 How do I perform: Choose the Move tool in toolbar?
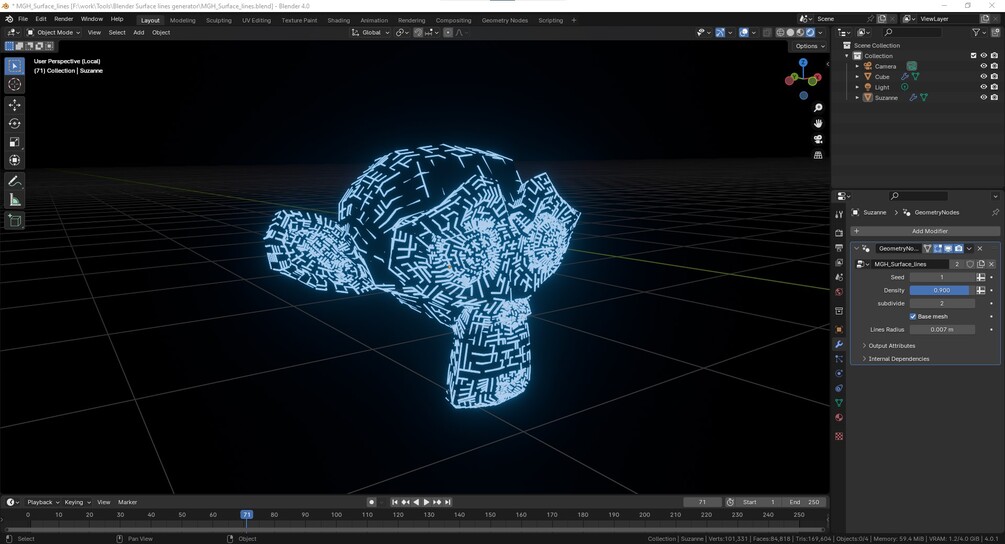[14, 104]
